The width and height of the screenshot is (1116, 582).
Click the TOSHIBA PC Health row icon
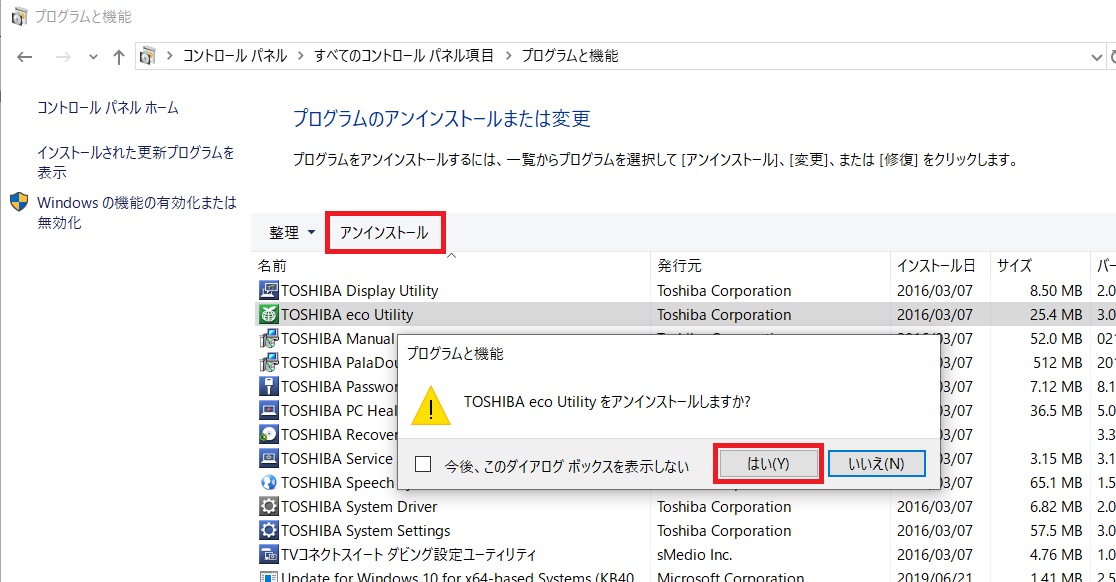coord(268,411)
